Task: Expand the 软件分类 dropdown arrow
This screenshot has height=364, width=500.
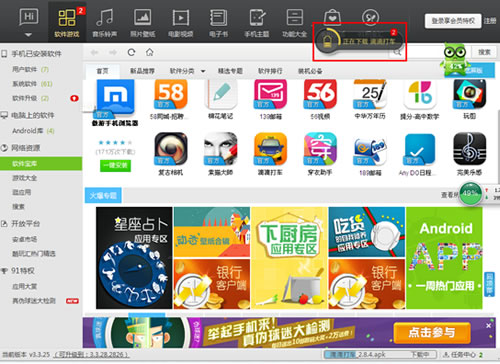Action: coord(203,71)
